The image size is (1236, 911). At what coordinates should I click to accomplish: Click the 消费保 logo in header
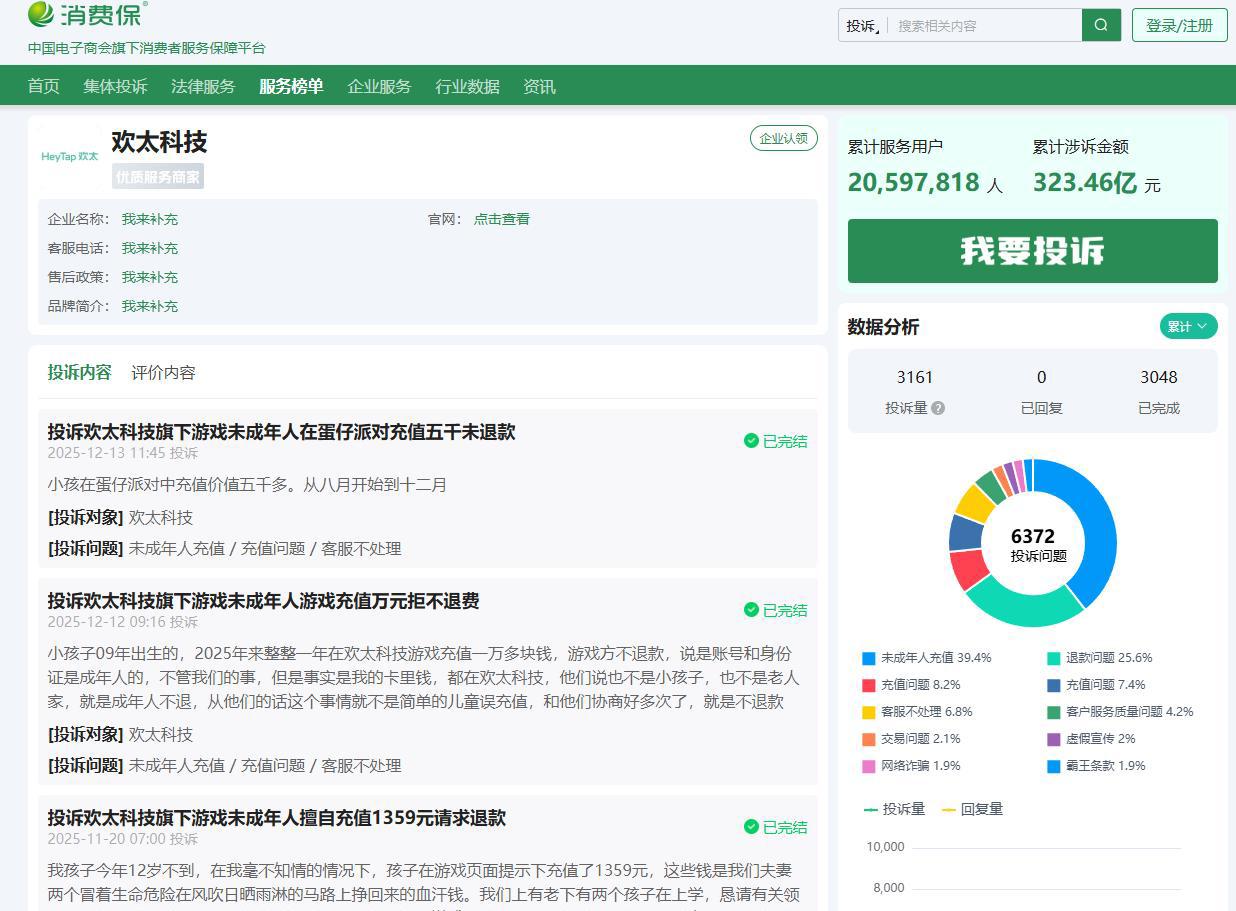pos(88,15)
